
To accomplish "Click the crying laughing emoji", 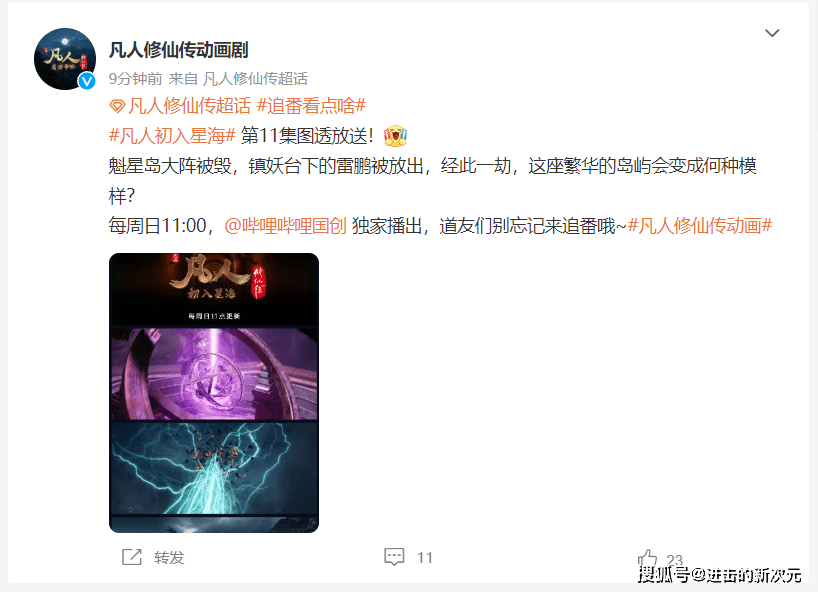I will pos(395,136).
